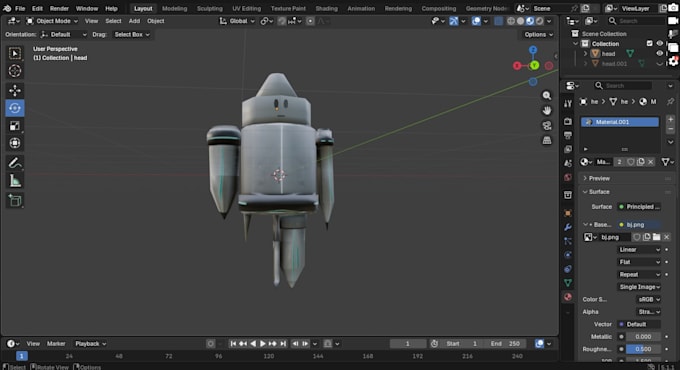Open the Object Data mesh tab
The height and width of the screenshot is (370, 680).
tap(568, 283)
